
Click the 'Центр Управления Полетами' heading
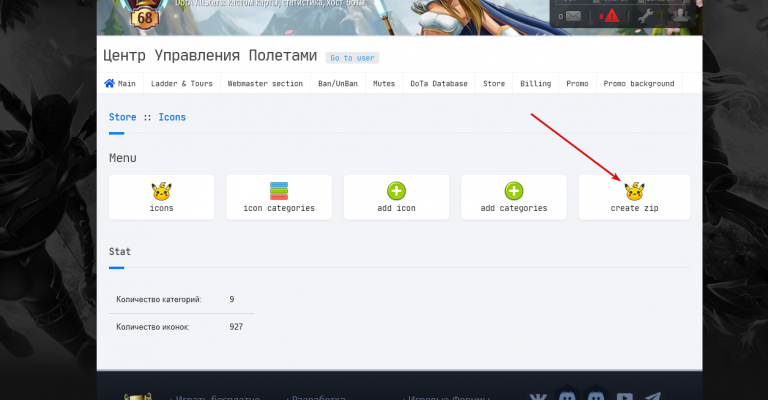pyautogui.click(x=210, y=56)
